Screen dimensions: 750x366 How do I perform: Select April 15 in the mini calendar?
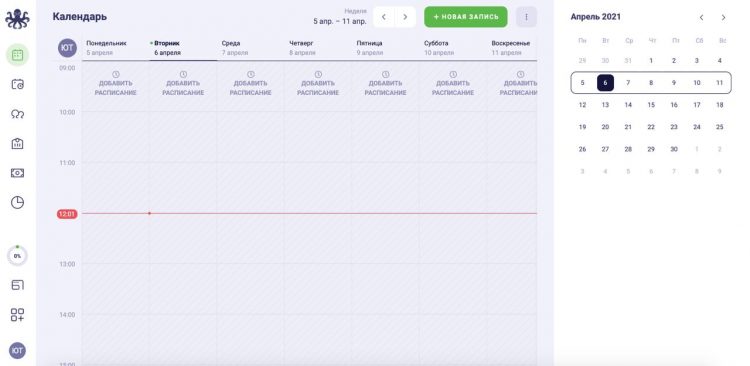651,105
